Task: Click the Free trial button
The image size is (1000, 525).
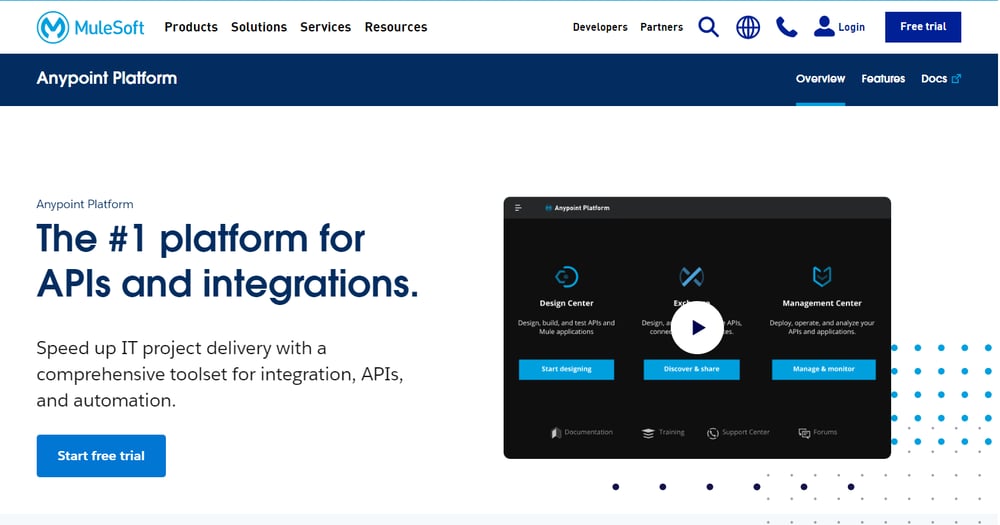Action: point(923,27)
